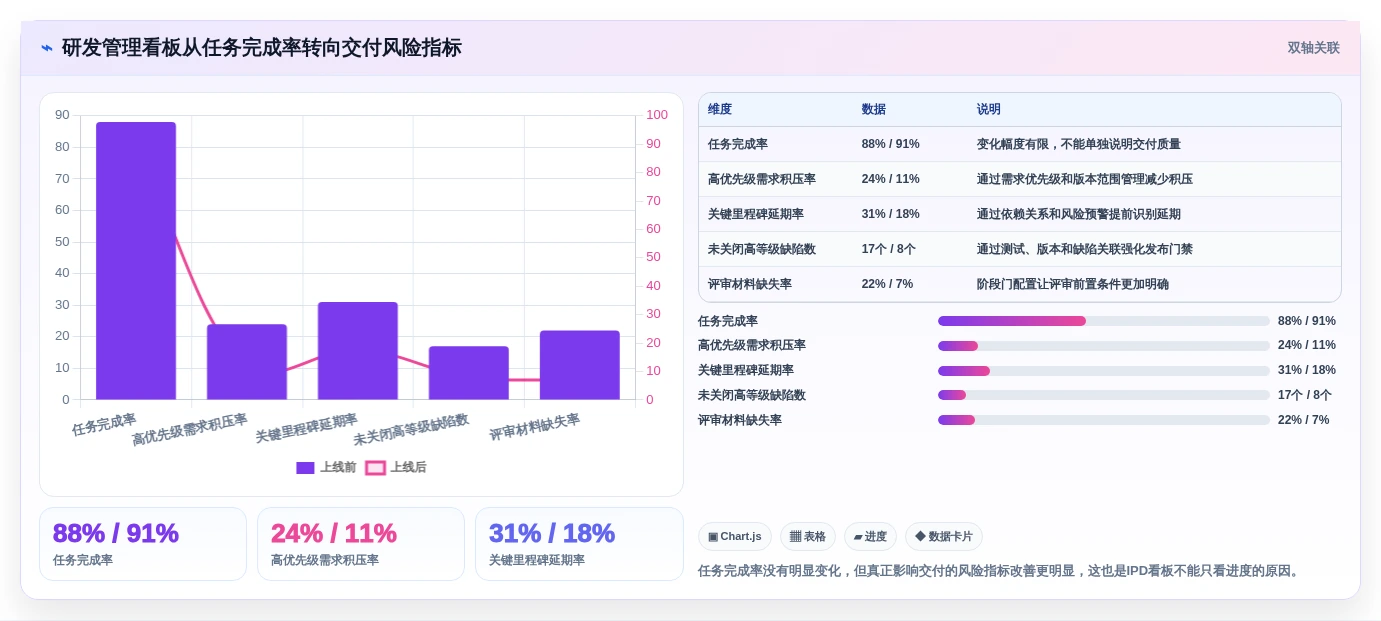Click description 通过依赖关系和风险预警提前识别延期
The image size is (1381, 621).
click(1079, 214)
